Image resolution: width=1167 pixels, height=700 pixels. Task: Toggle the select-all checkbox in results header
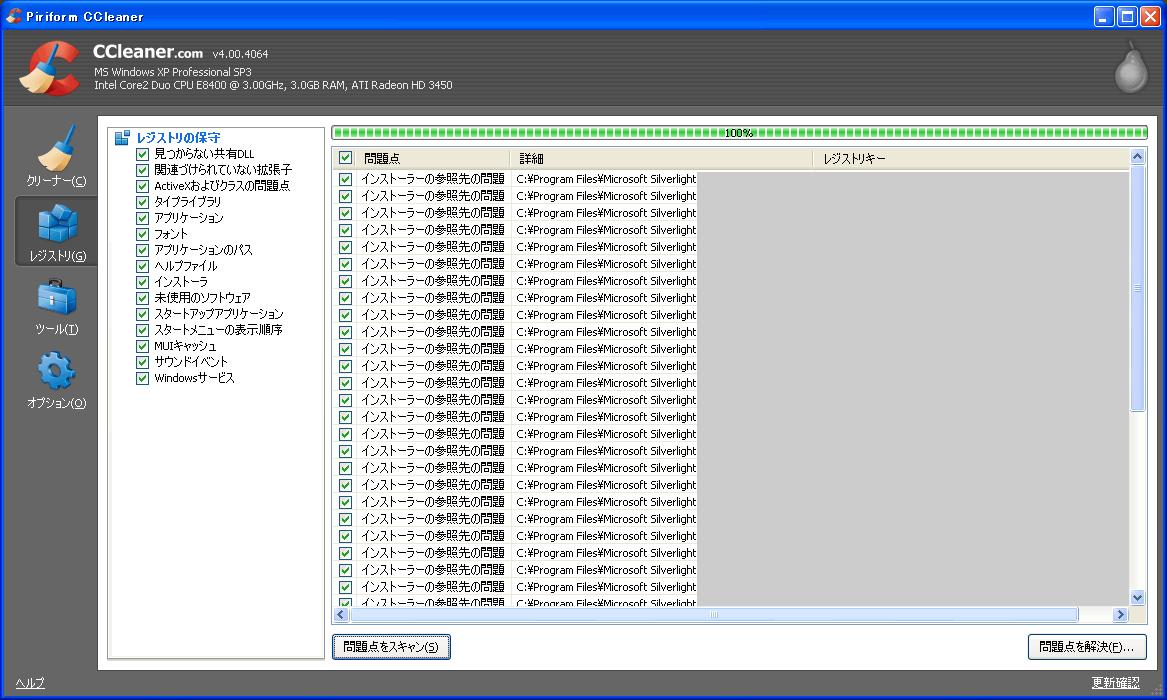click(x=345, y=158)
